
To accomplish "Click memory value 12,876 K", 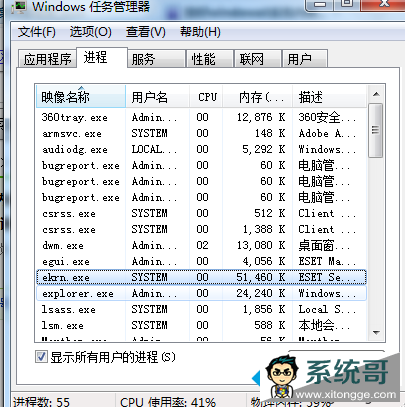I will point(261,117).
